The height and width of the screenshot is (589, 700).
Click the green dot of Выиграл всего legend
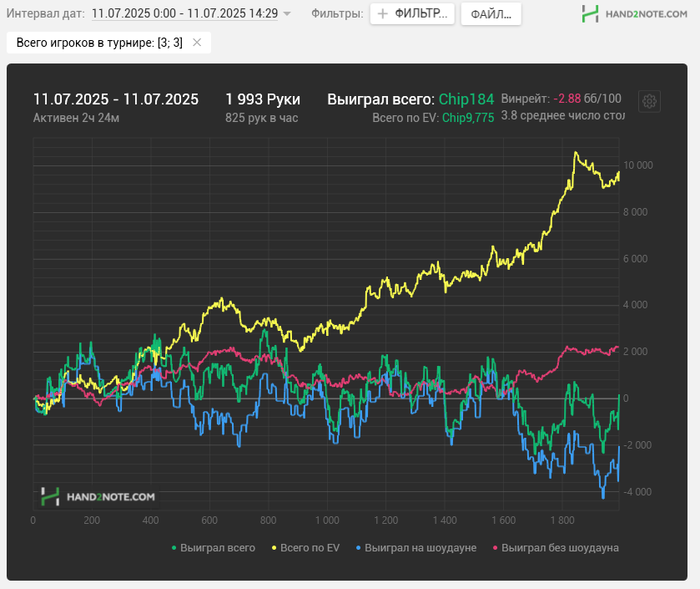[174, 548]
